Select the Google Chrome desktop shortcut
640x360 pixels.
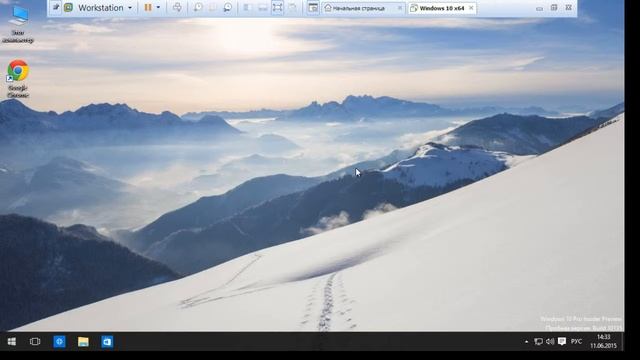[x=18, y=79]
